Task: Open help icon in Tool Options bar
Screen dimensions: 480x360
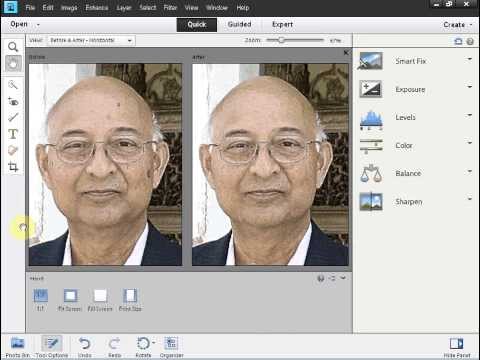Action: tap(321, 278)
